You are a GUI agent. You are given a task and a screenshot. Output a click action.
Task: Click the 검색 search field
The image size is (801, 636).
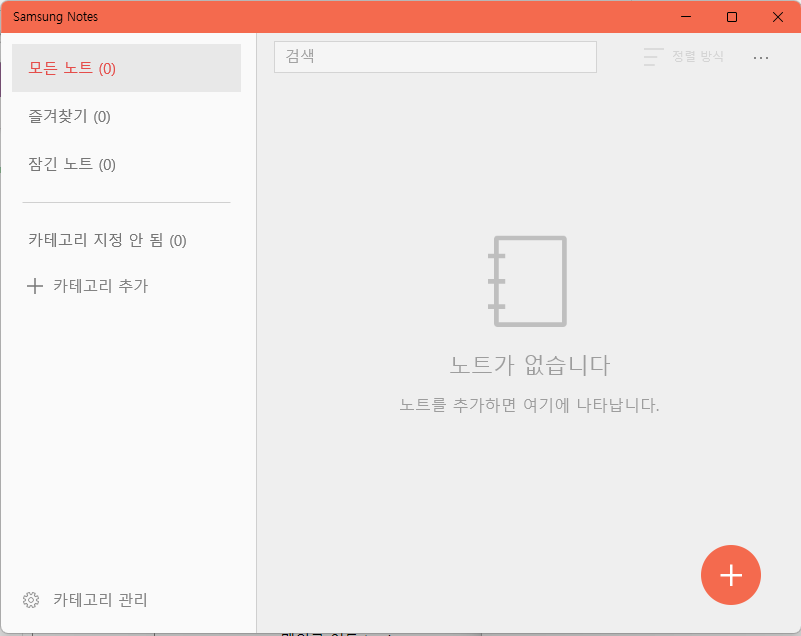[x=435, y=57]
